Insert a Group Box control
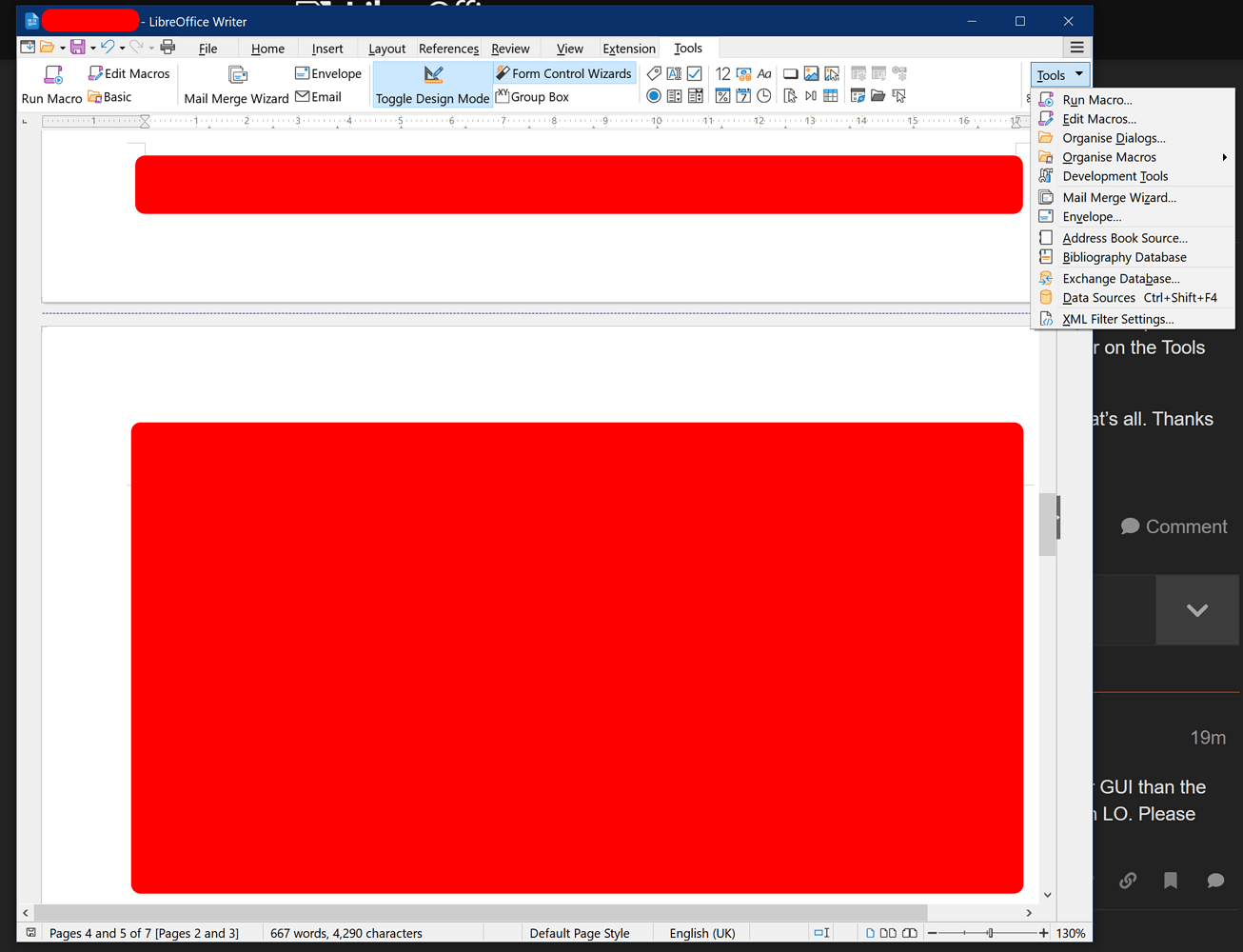Viewport: 1243px width, 952px height. 532,97
